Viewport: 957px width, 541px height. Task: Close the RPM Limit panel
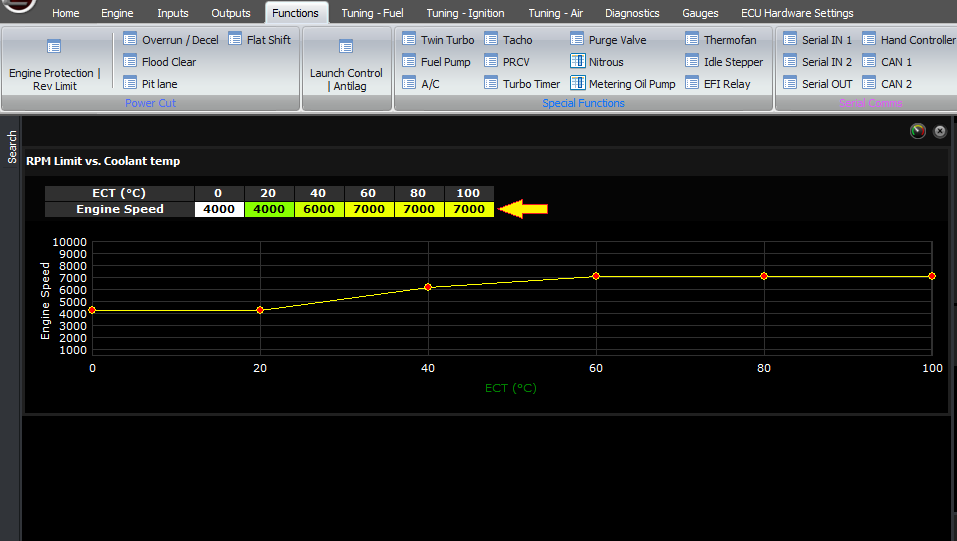(940, 131)
